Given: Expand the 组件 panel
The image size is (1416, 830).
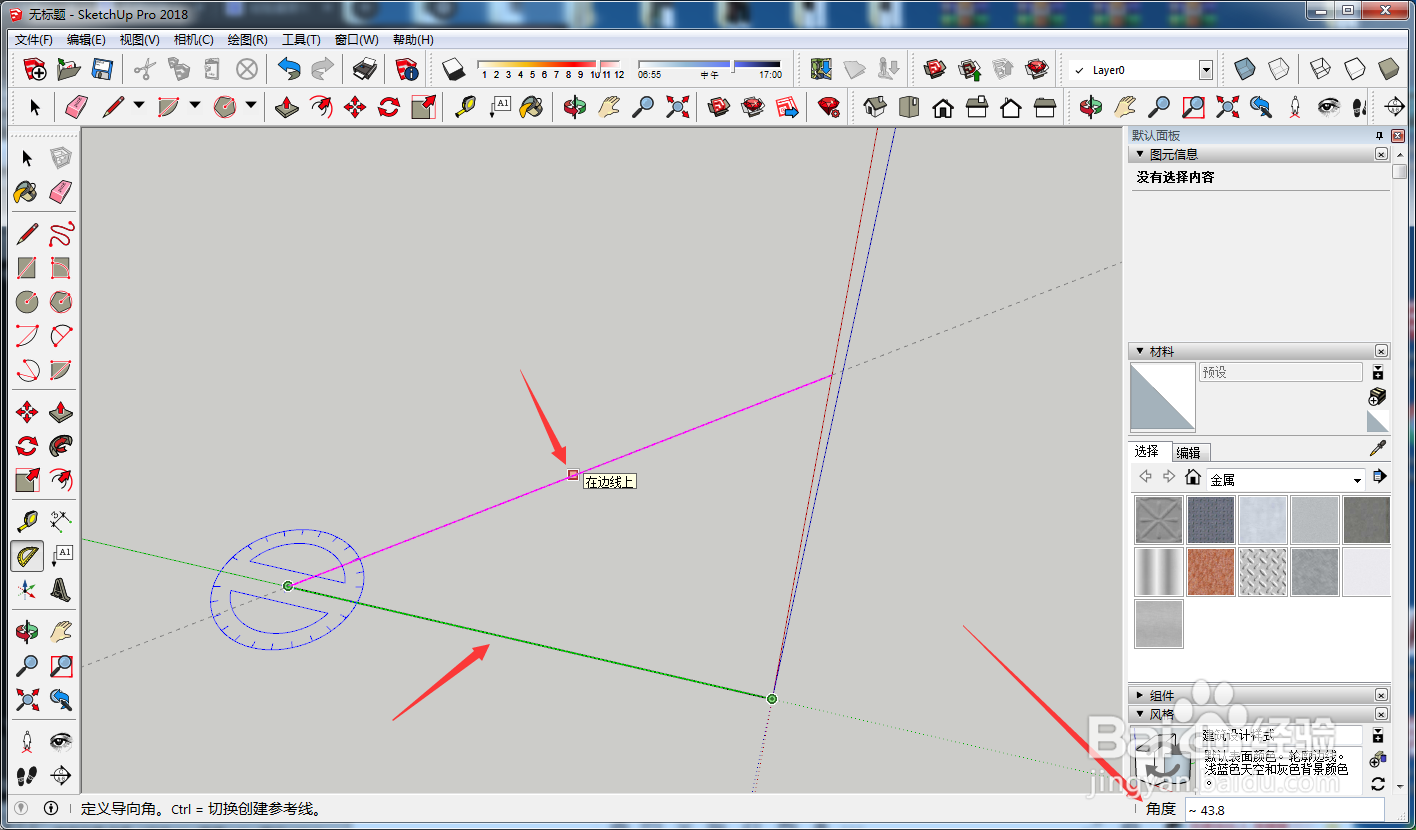Looking at the screenshot, I should [x=1139, y=694].
